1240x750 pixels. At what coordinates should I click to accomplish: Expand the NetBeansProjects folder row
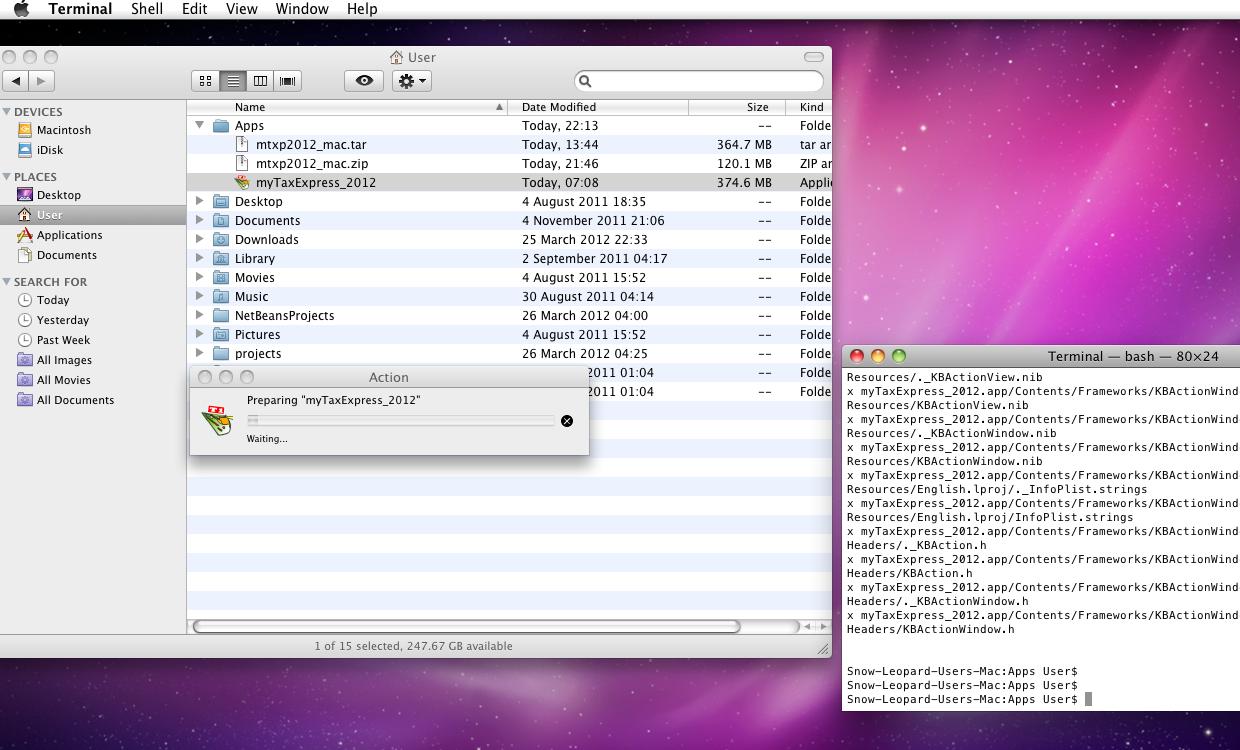[199, 315]
